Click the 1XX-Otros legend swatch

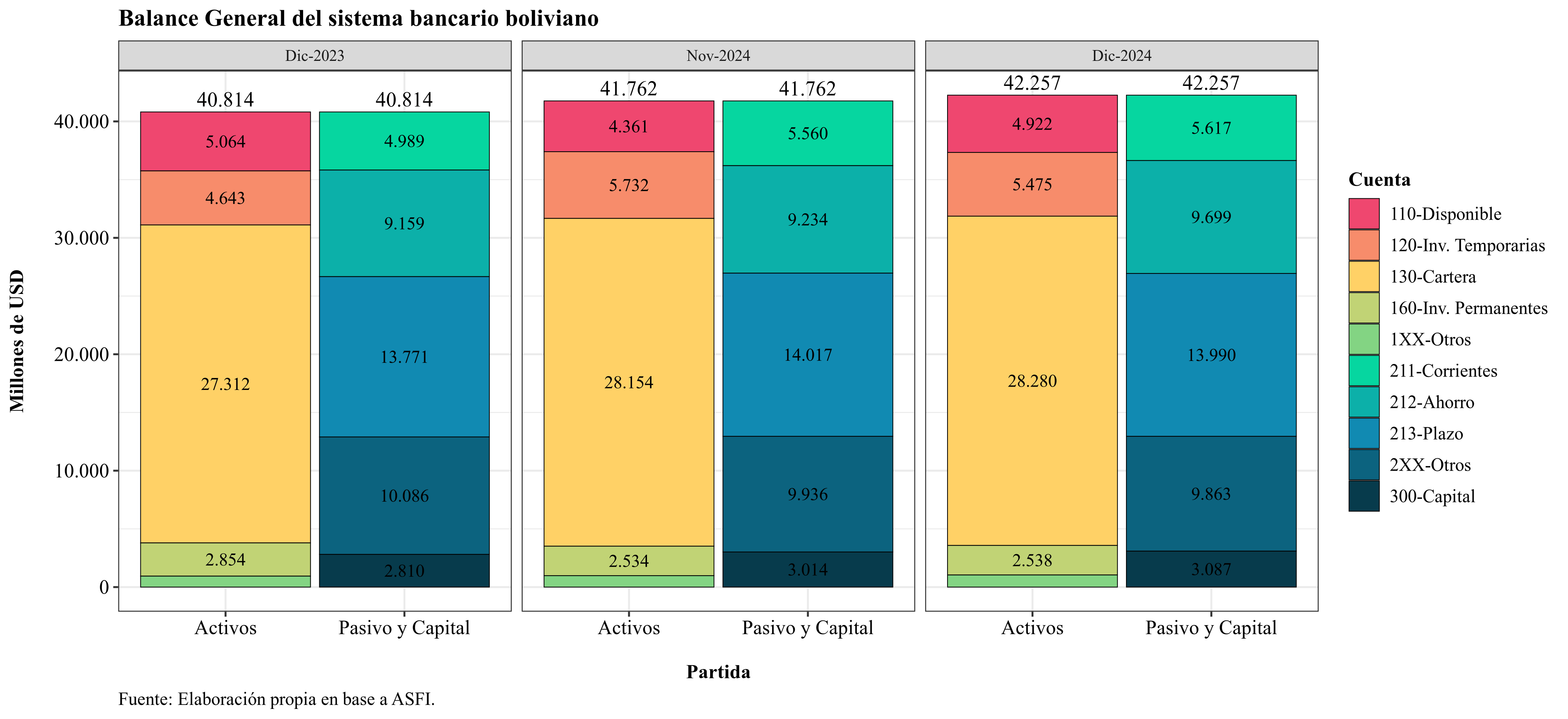(x=1363, y=339)
